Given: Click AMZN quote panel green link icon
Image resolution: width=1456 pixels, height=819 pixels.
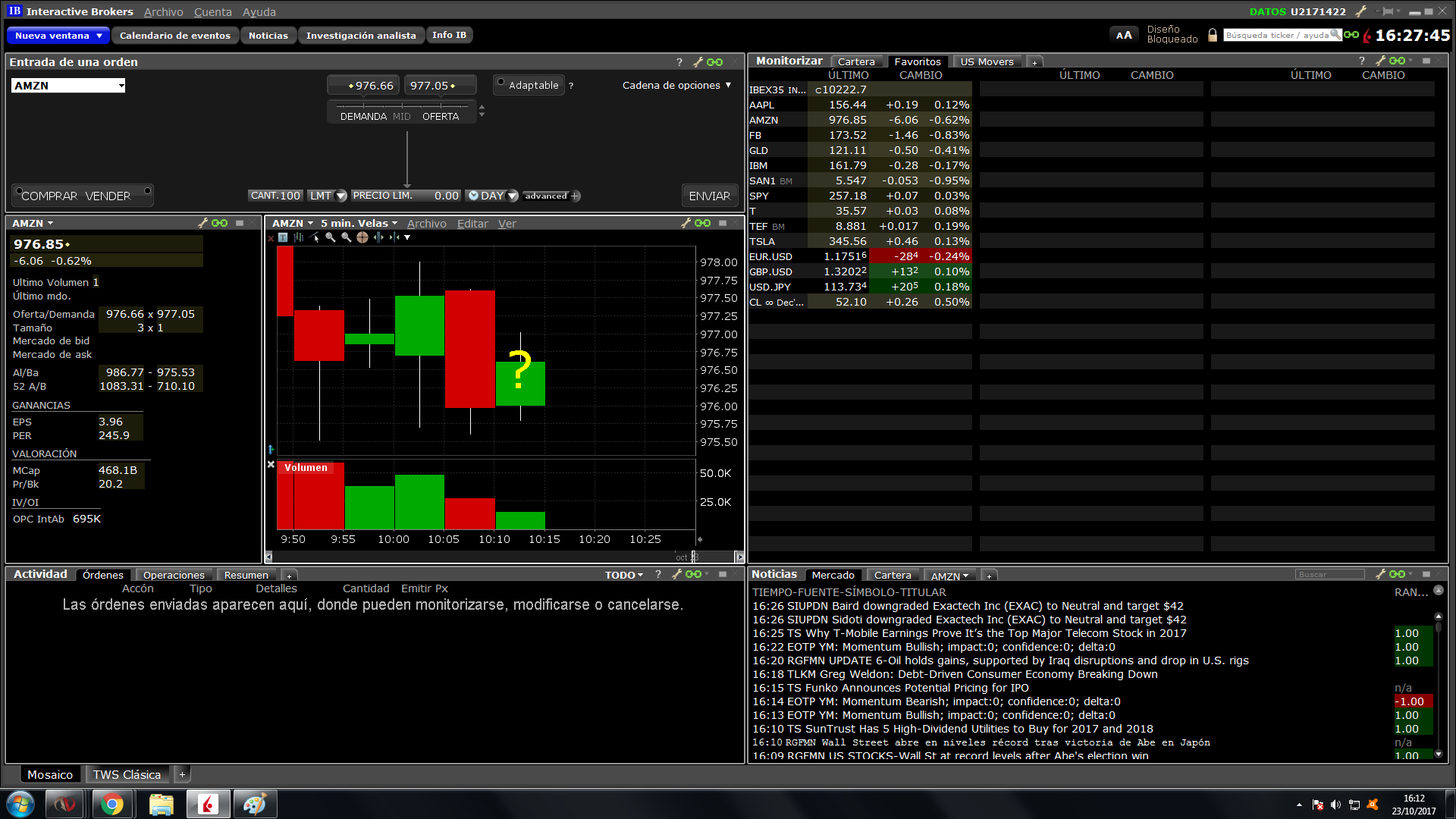Looking at the screenshot, I should [x=219, y=223].
